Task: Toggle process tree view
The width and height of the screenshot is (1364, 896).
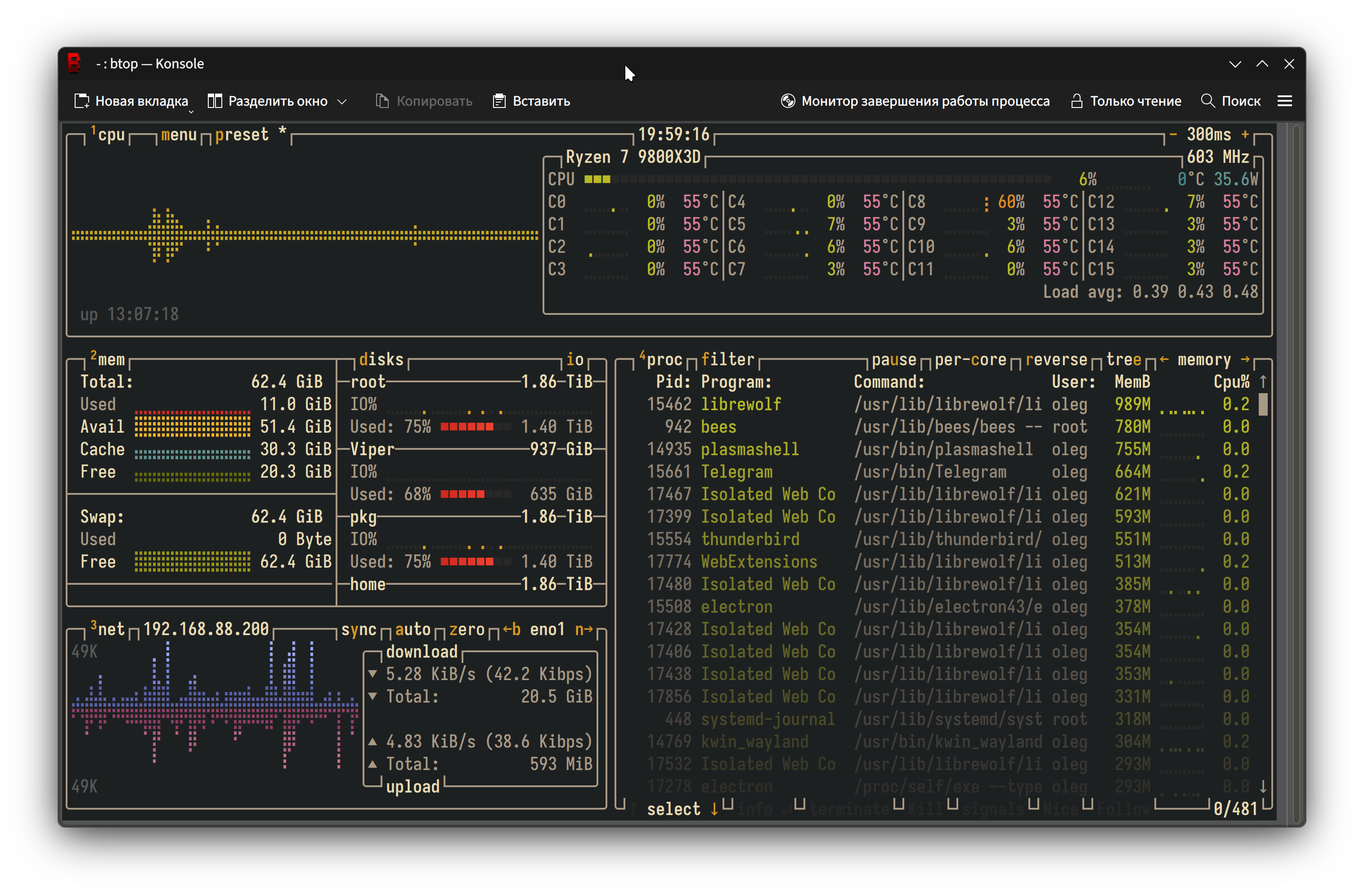Action: point(1123,360)
